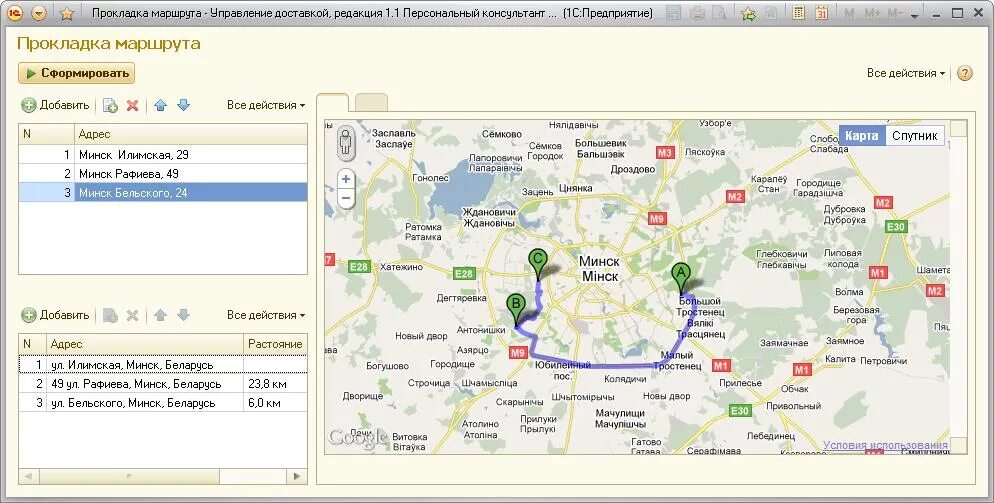Select row ул. Илимская, Минск, Беларусь

point(163,365)
